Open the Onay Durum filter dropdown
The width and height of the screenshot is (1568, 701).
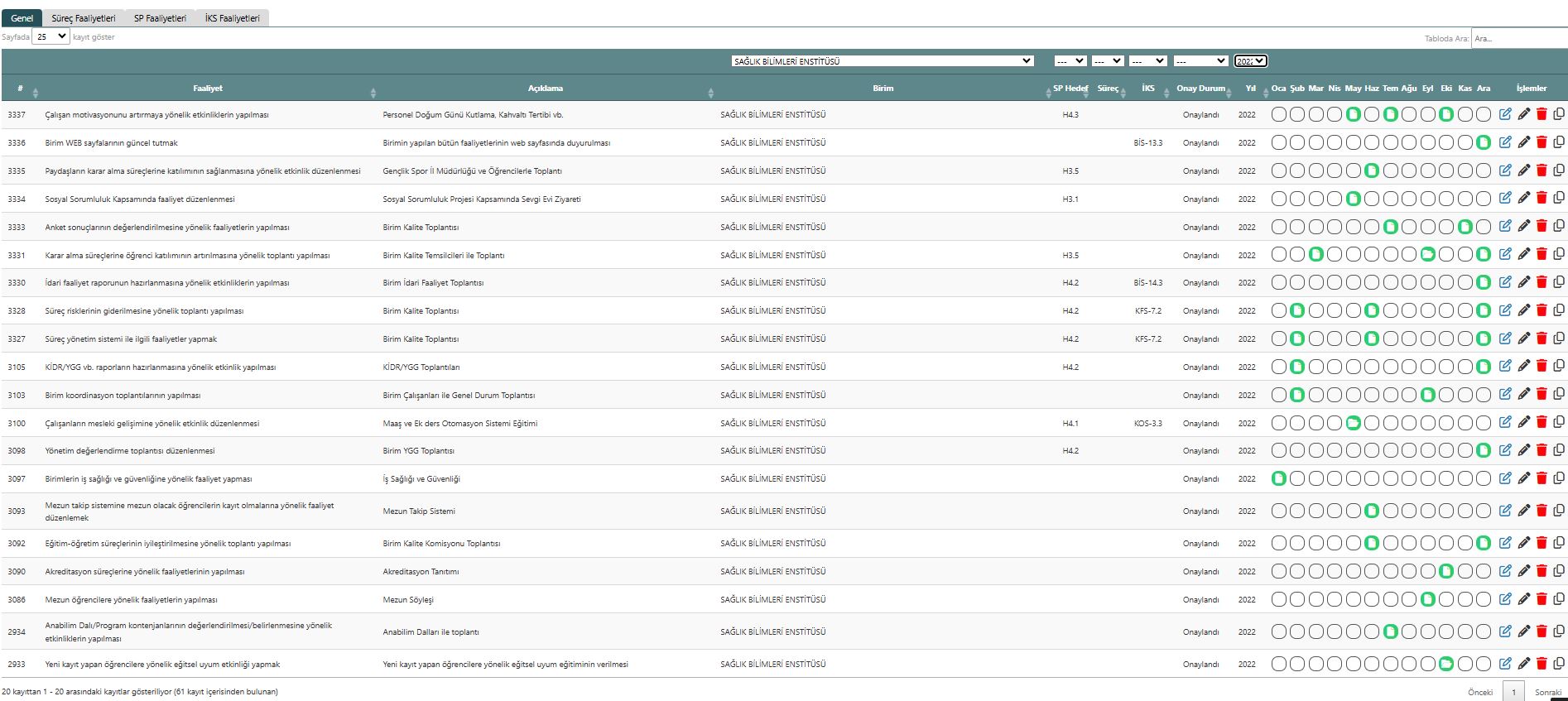pyautogui.click(x=1200, y=61)
